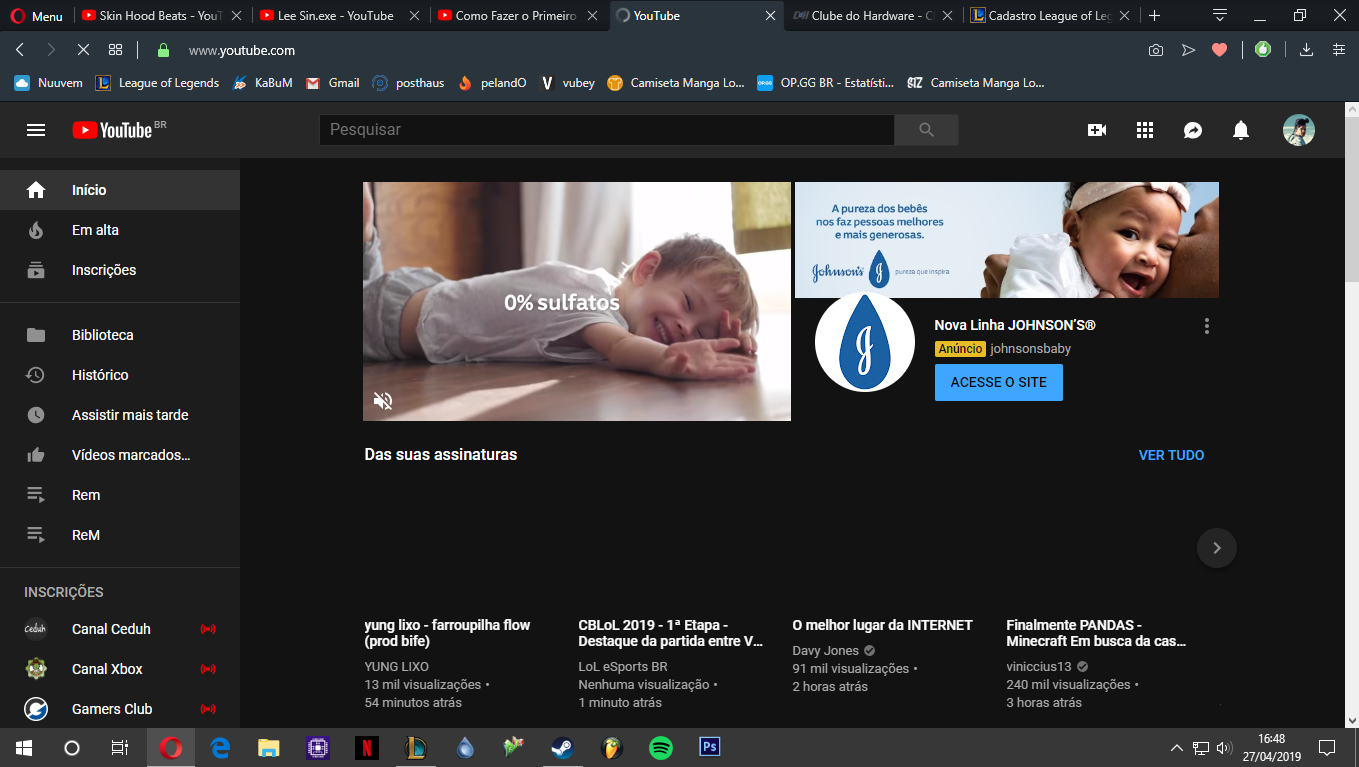Open Finalmente PANDAS Minecraft video title

[x=1096, y=633]
